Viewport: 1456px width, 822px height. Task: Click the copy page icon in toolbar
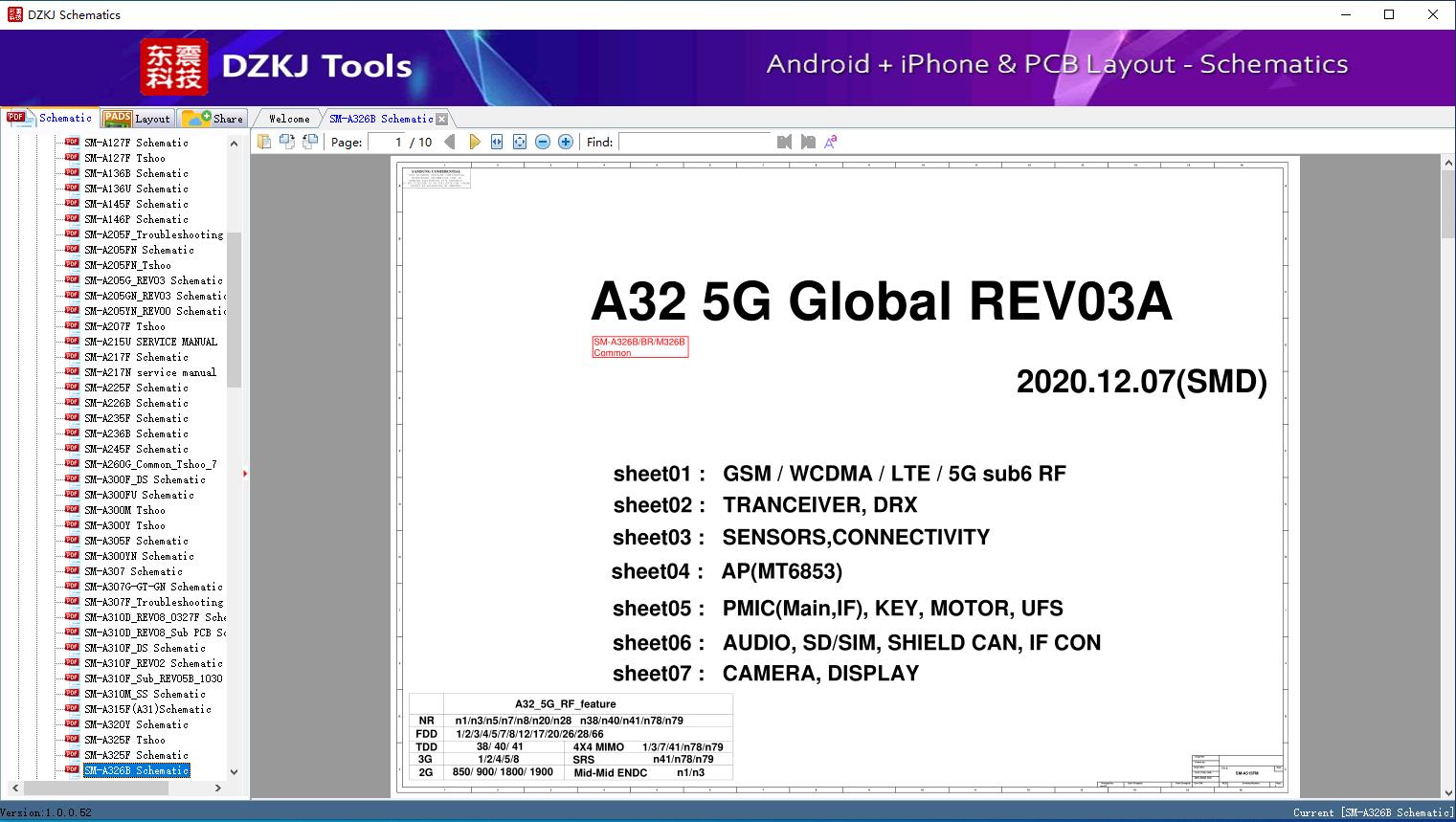263,142
